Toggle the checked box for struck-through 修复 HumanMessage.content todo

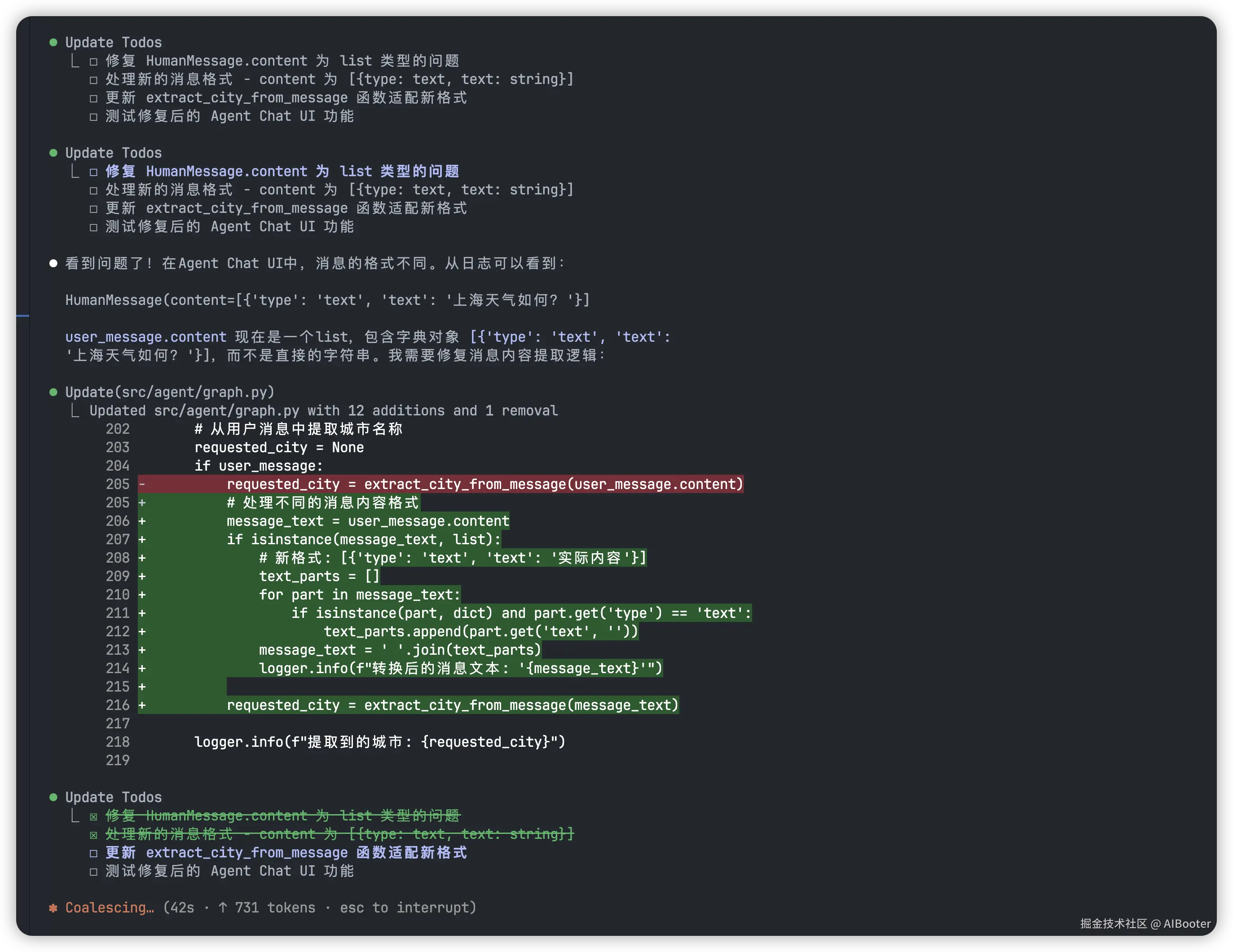tap(94, 816)
